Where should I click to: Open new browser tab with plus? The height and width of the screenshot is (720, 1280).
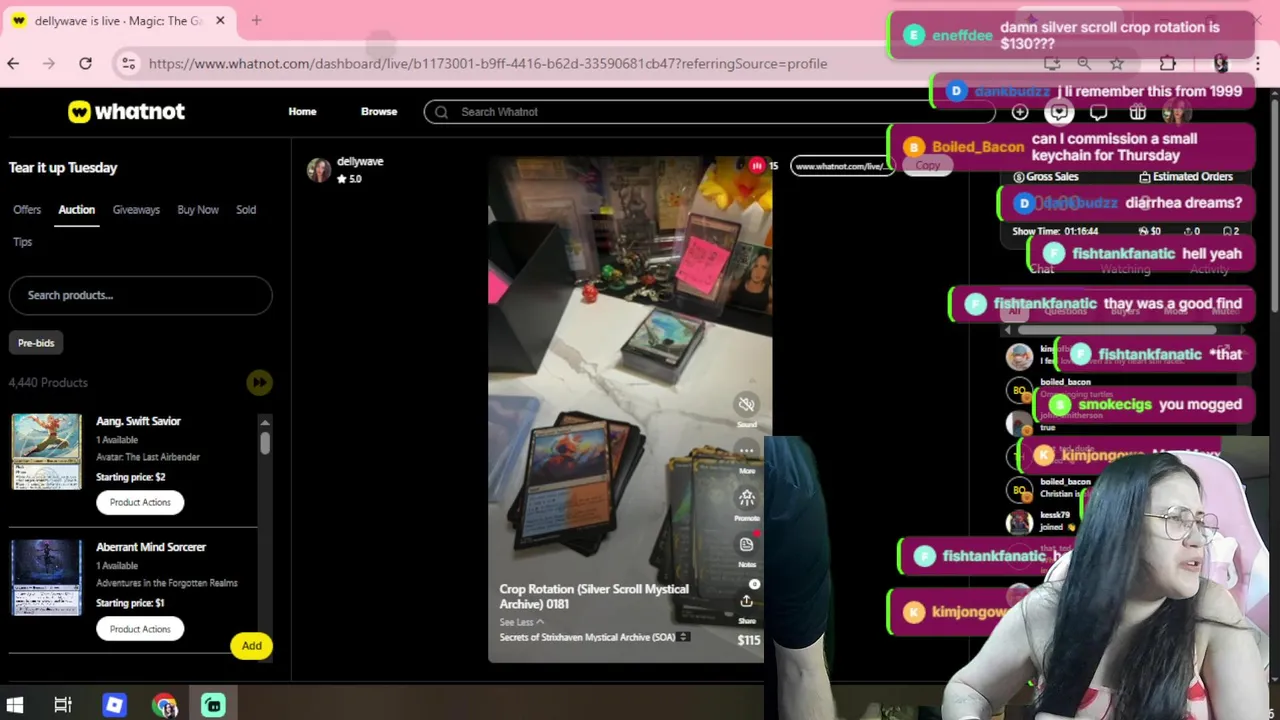(x=256, y=20)
